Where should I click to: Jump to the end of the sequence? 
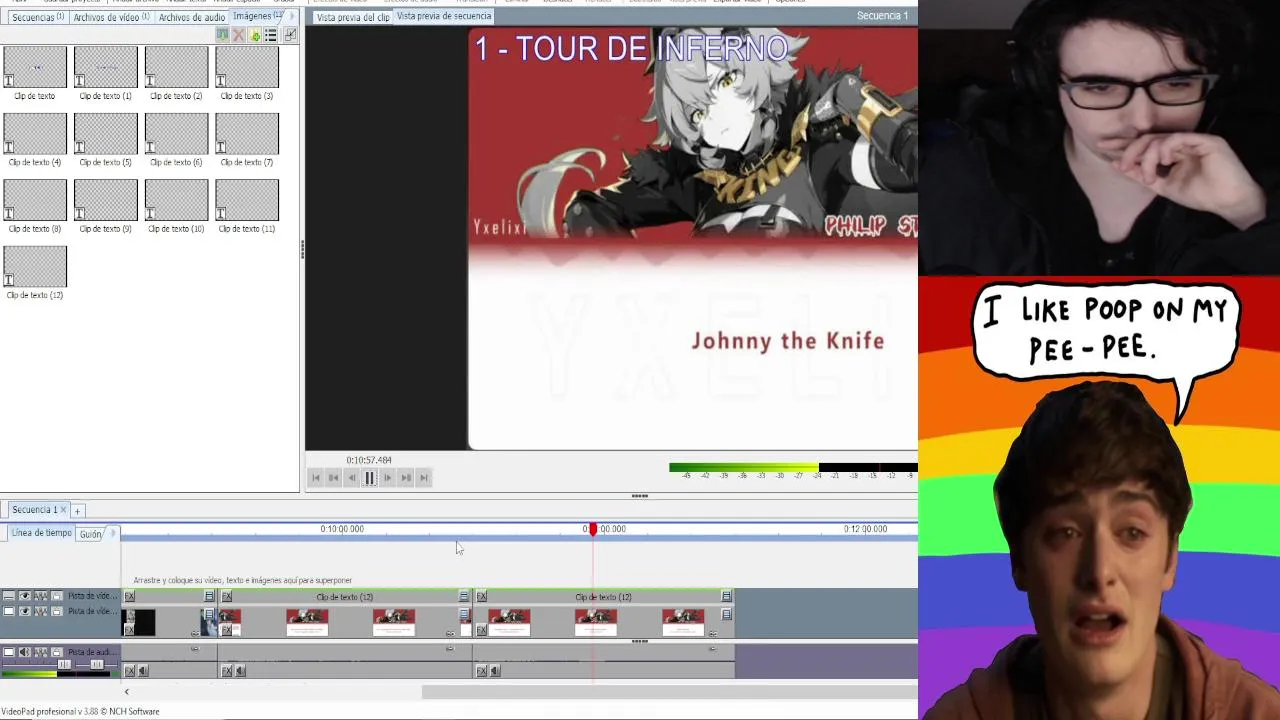424,478
